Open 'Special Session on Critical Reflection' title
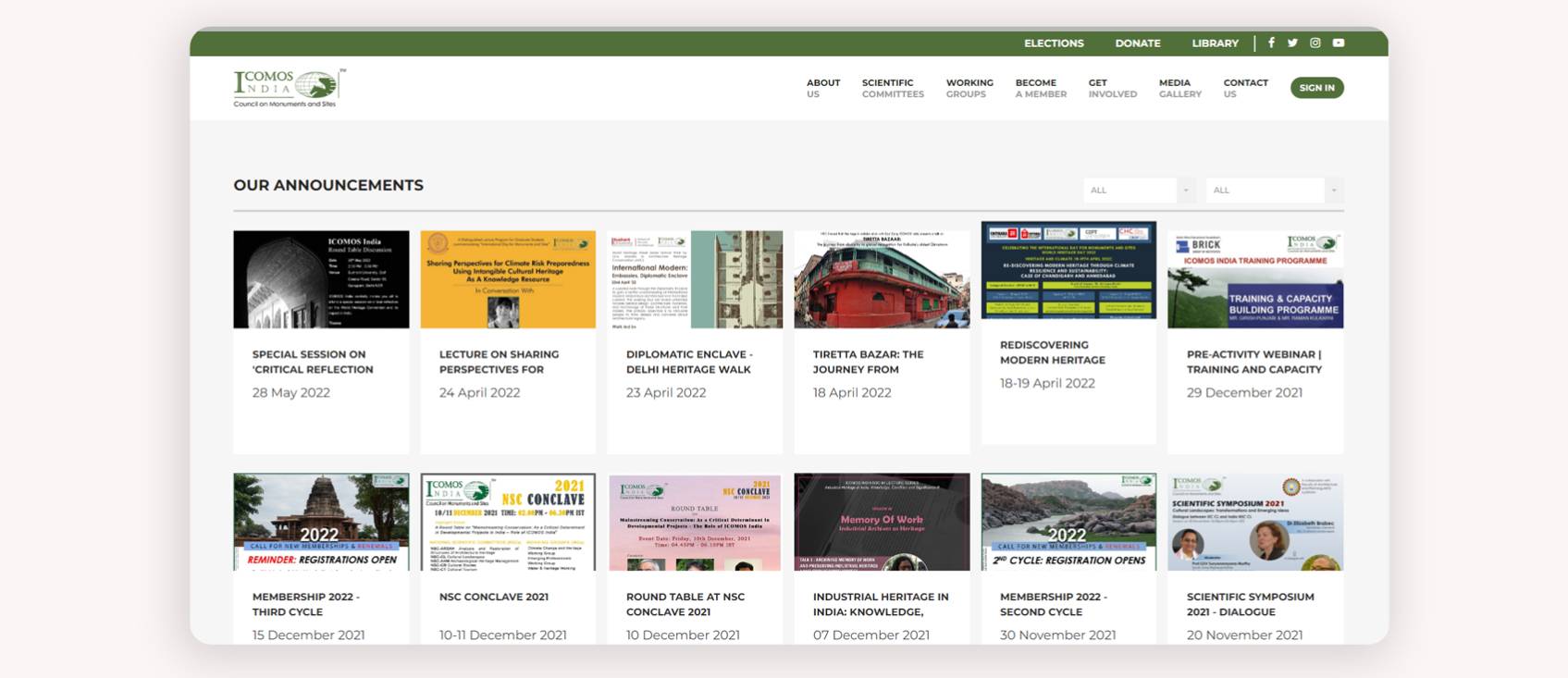This screenshot has width=1568, height=678. click(313, 362)
